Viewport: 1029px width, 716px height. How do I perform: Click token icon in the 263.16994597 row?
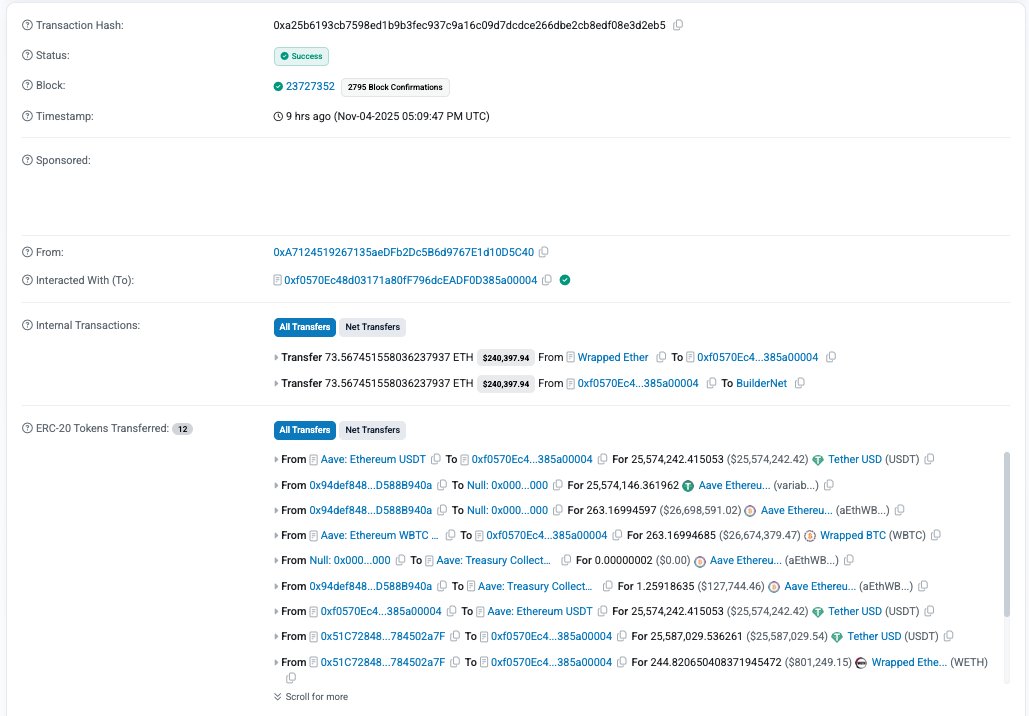(x=750, y=511)
